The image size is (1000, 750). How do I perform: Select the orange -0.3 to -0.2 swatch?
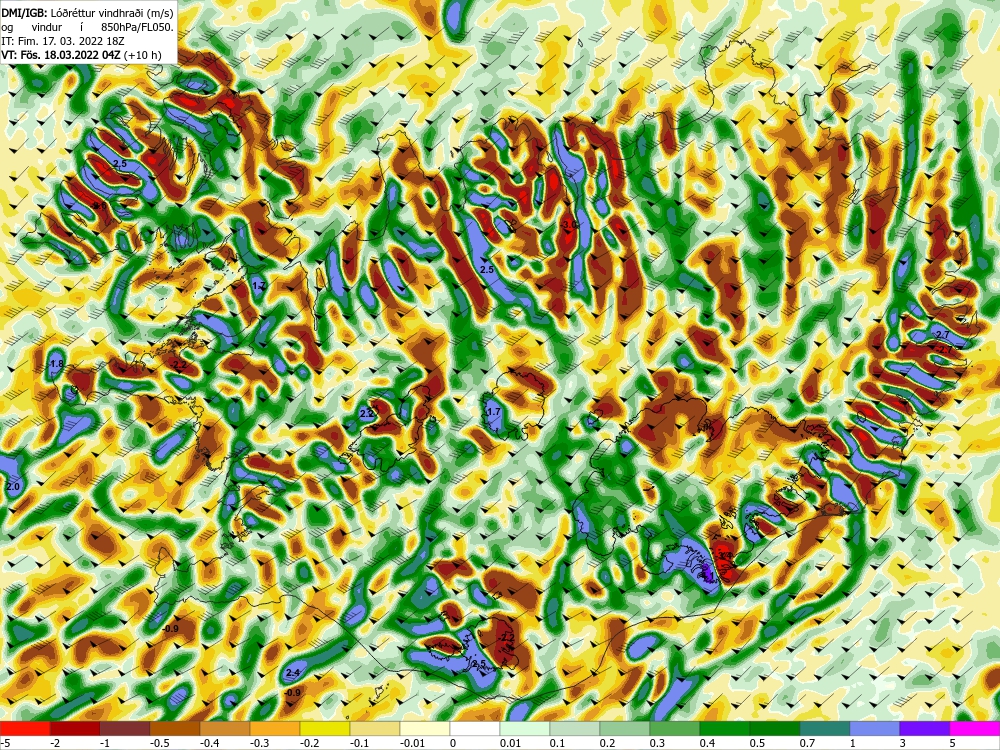coord(275,729)
